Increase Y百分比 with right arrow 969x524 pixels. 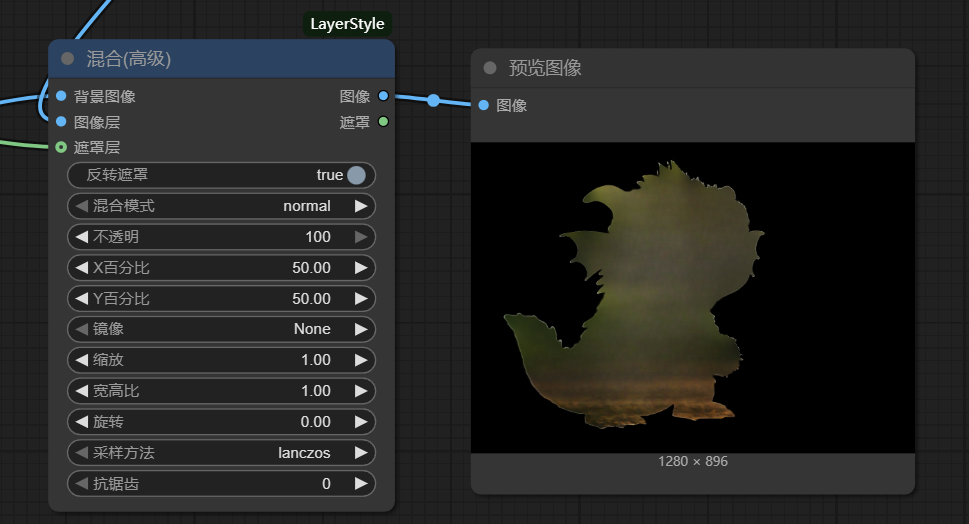tap(361, 298)
